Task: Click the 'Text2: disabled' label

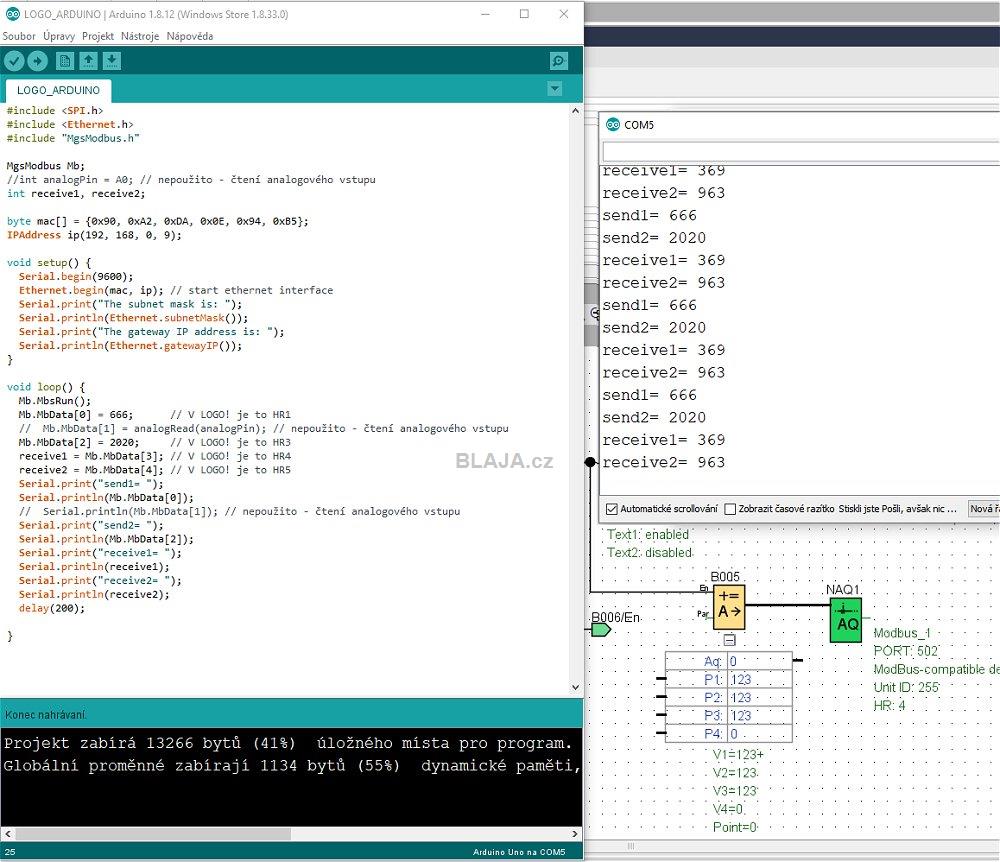Action: pos(649,552)
